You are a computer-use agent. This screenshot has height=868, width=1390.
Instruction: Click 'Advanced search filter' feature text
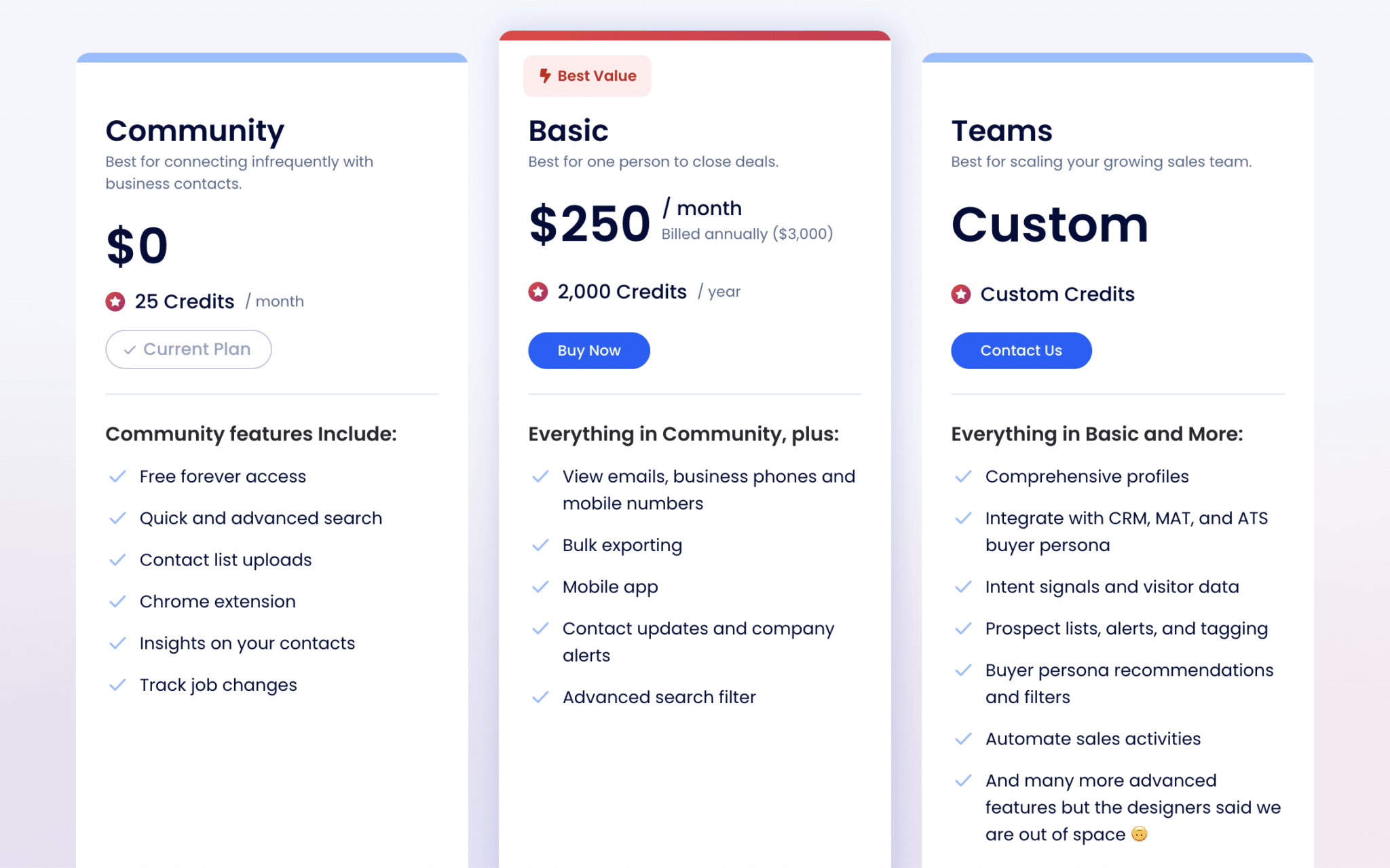(x=659, y=697)
